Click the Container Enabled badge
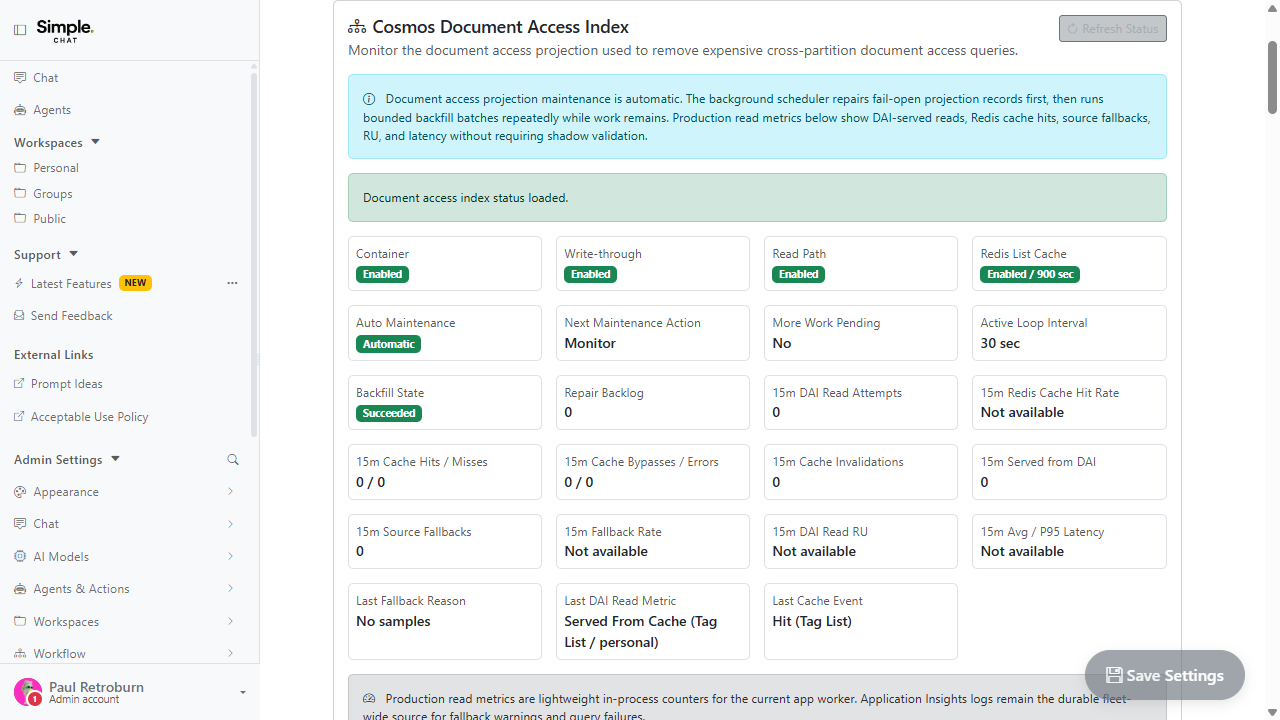 pyautogui.click(x=383, y=274)
